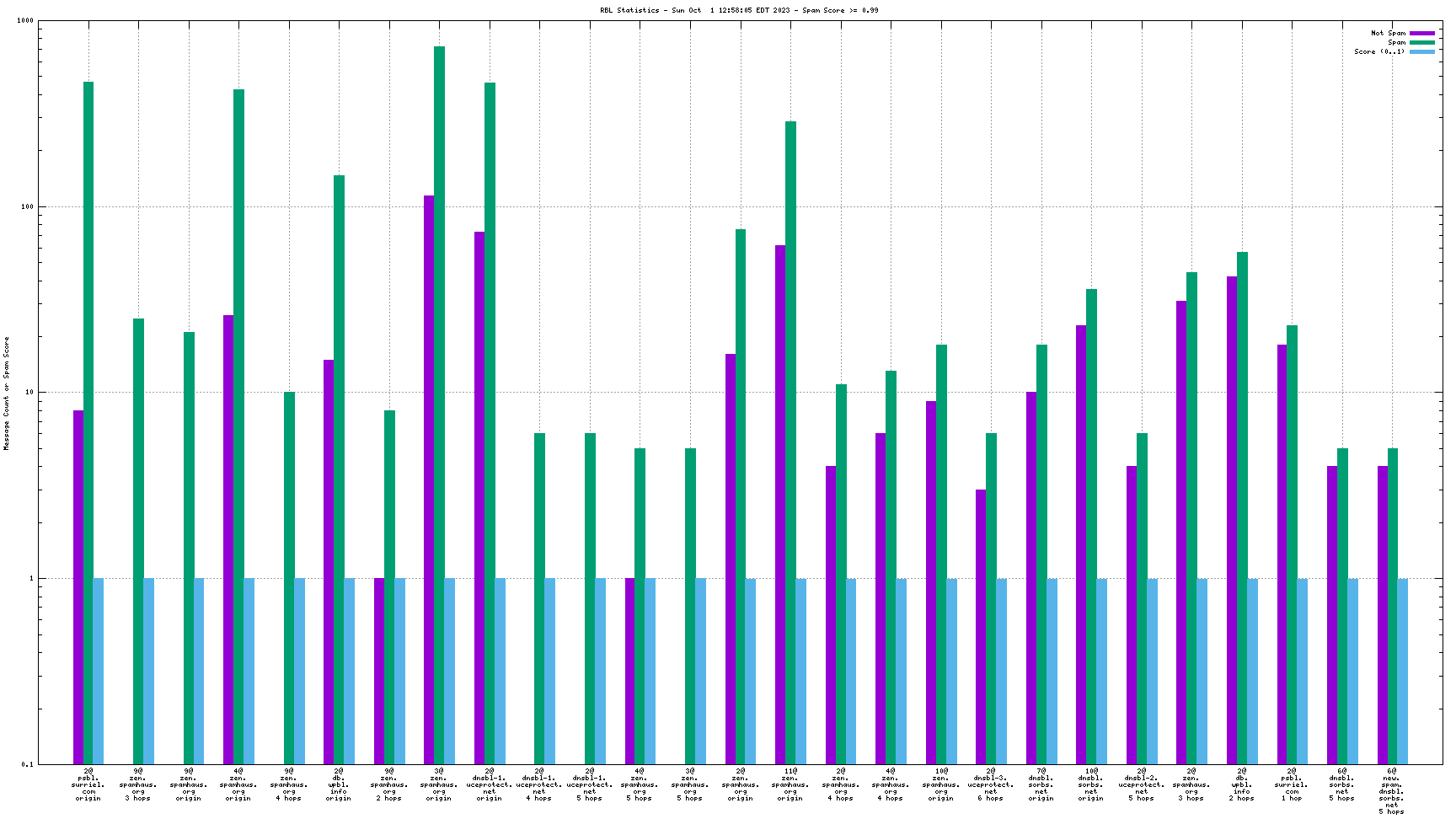Select the purple bar for dnsbl-1.uceprotect.net origin
This screenshot has height=819, width=1456.
coord(479,497)
